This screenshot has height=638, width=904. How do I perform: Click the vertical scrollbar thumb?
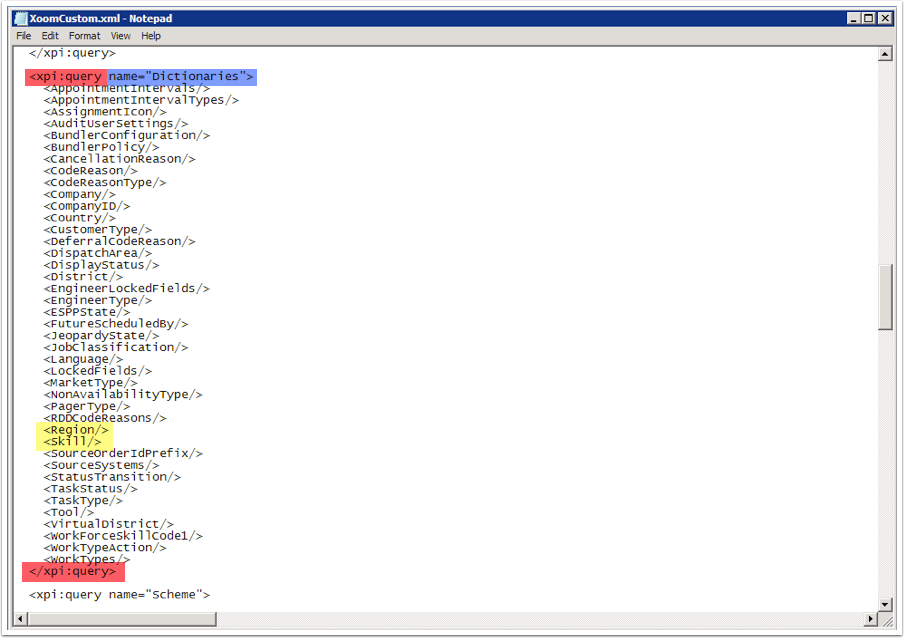[885, 296]
